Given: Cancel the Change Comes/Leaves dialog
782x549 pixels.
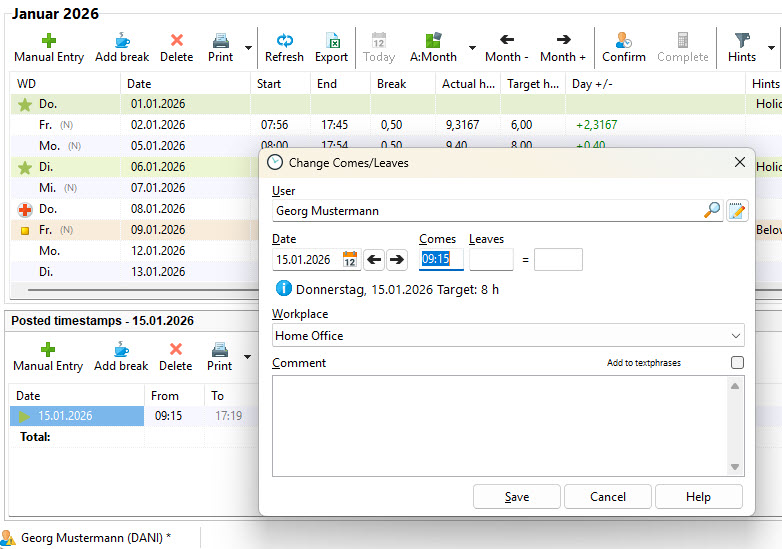Looking at the screenshot, I should (x=608, y=497).
